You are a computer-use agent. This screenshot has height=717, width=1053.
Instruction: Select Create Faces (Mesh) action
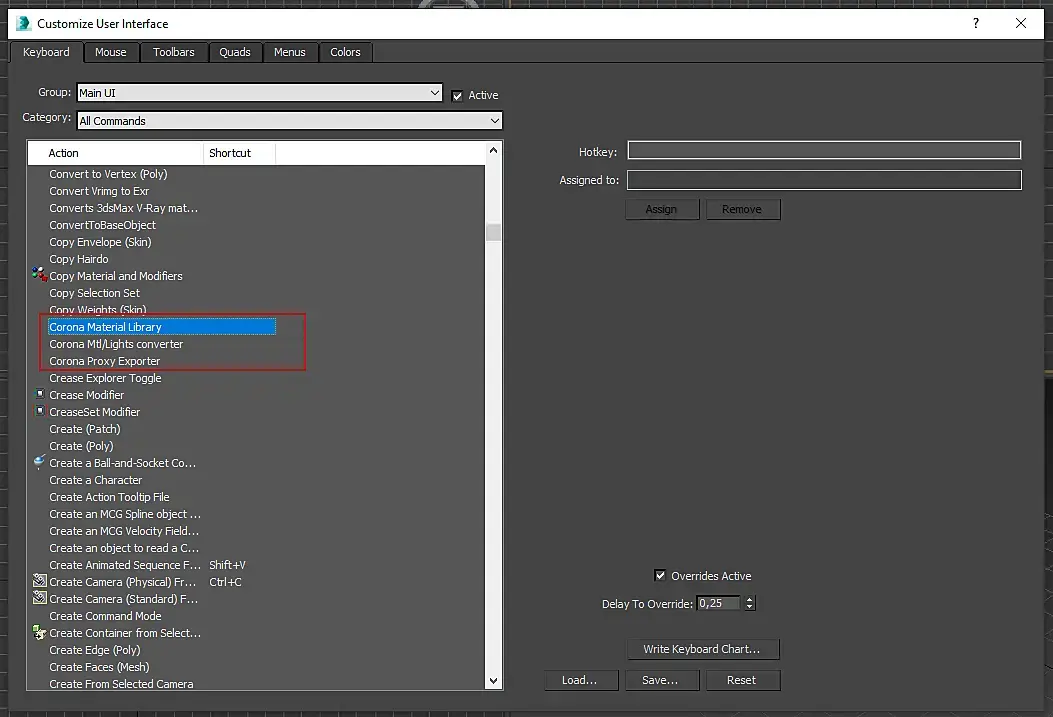click(99, 667)
